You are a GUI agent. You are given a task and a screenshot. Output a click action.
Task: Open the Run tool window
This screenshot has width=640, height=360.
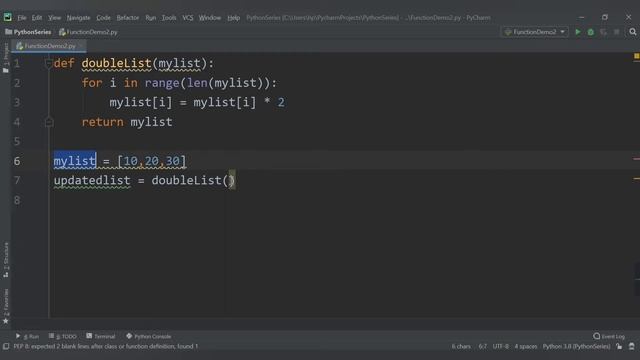pos(27,336)
